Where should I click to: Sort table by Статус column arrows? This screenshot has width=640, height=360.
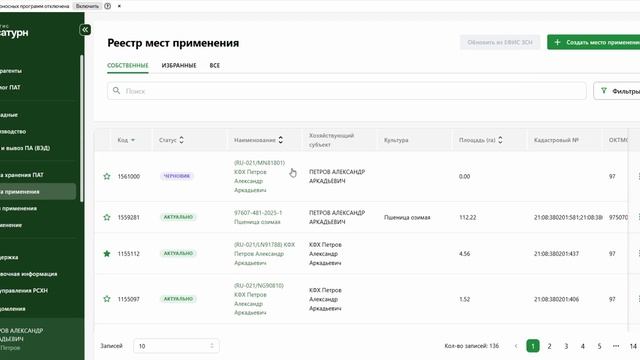click(181, 140)
